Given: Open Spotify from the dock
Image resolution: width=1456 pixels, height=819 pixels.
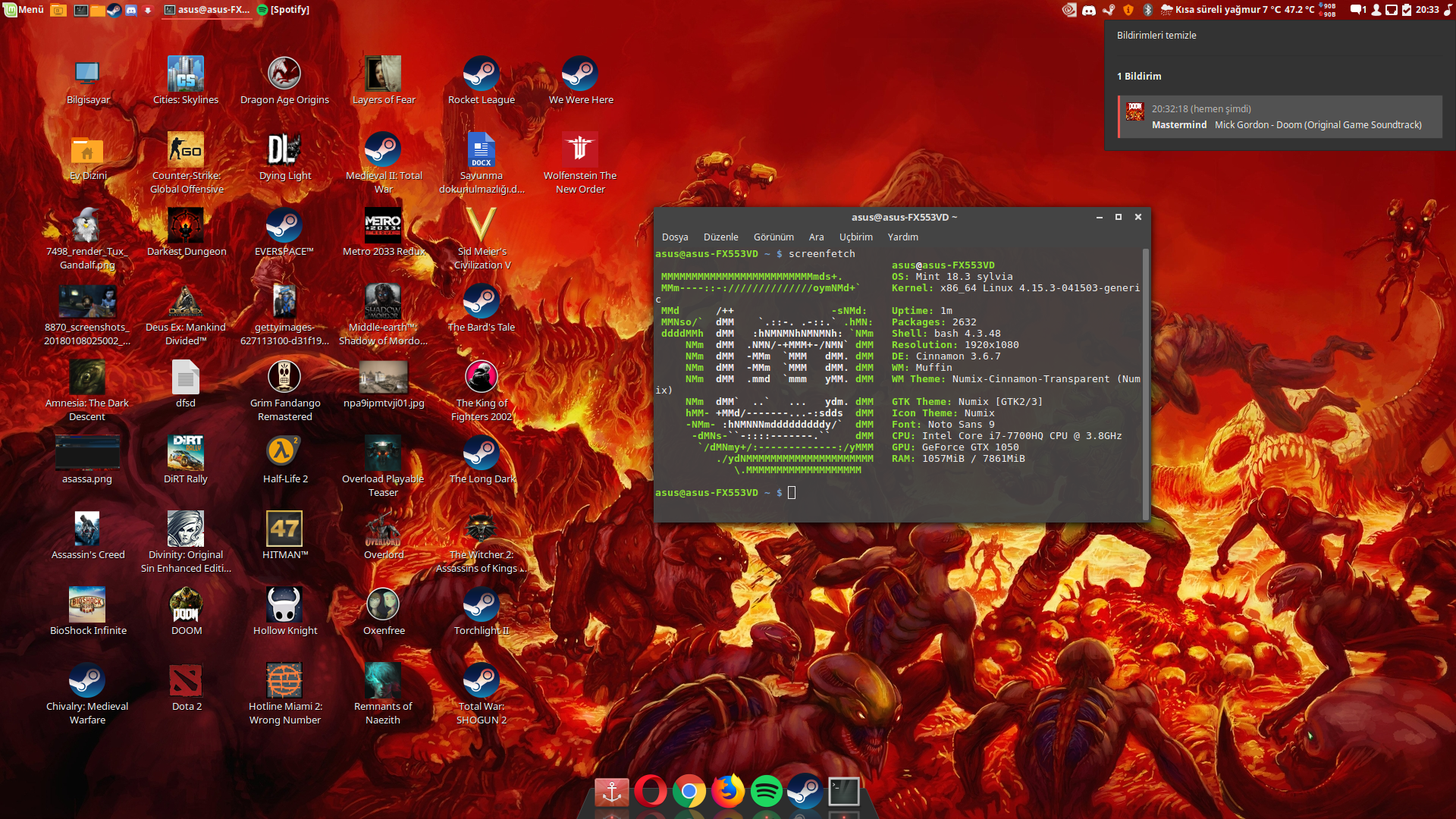Looking at the screenshot, I should pos(767,792).
